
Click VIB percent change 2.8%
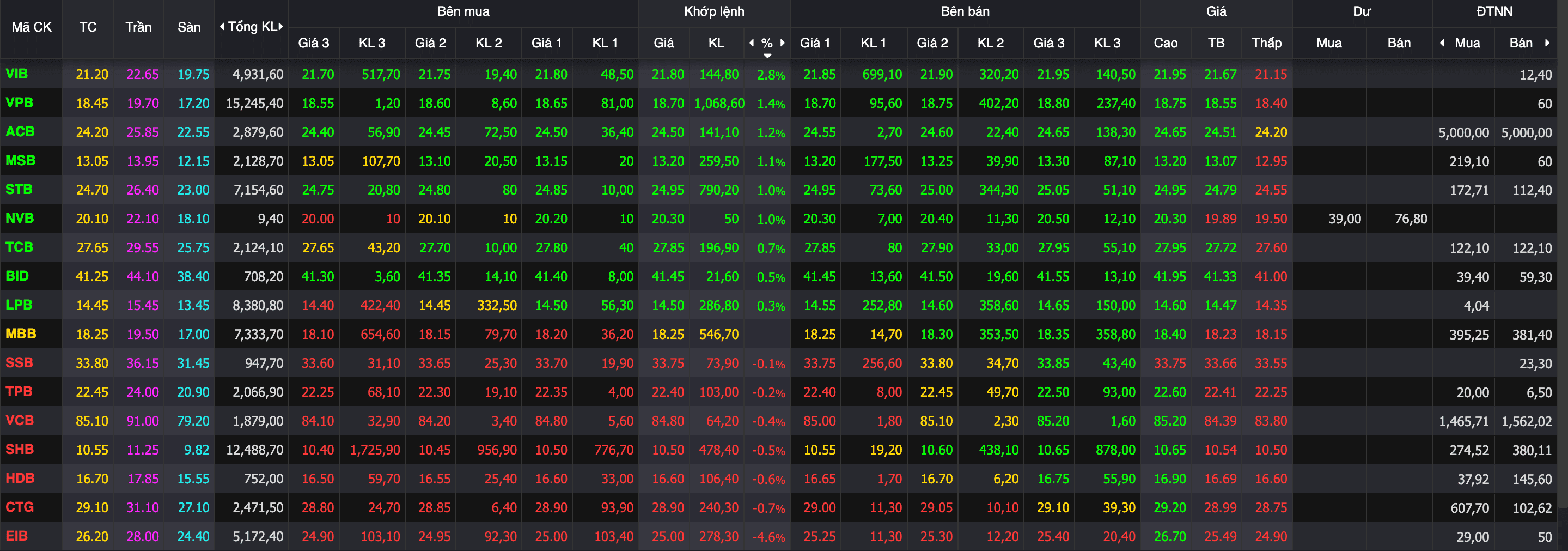click(x=771, y=75)
